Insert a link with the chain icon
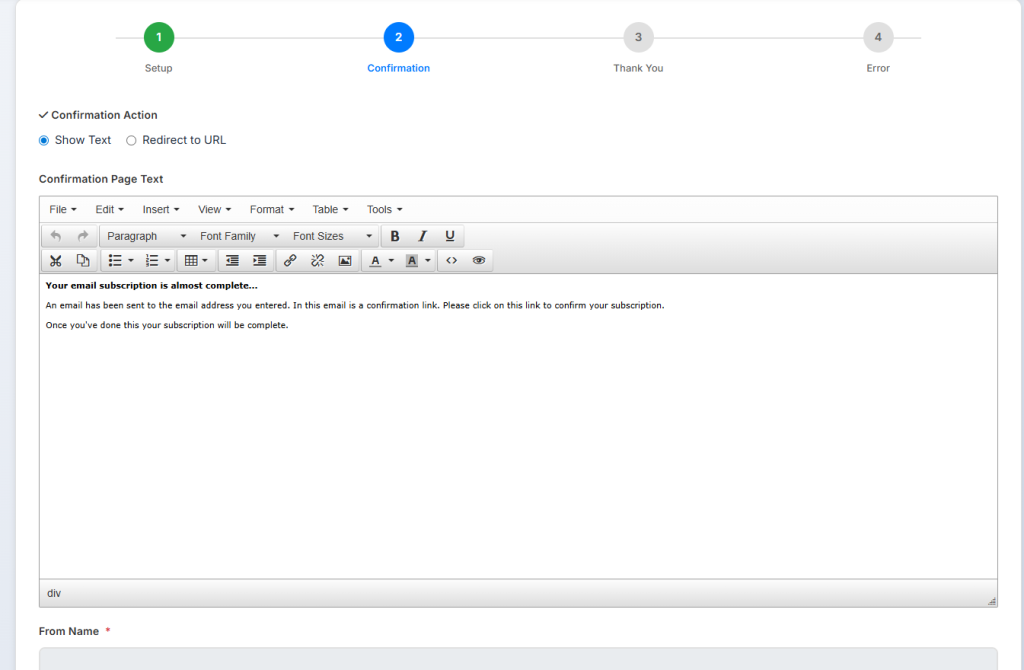 (290, 261)
